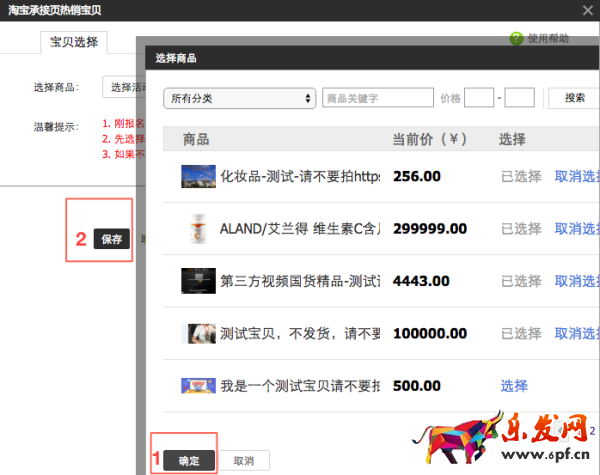Click thumbnail of 第三方视频国货精品 product
This screenshot has width=600, height=475.
[x=198, y=281]
